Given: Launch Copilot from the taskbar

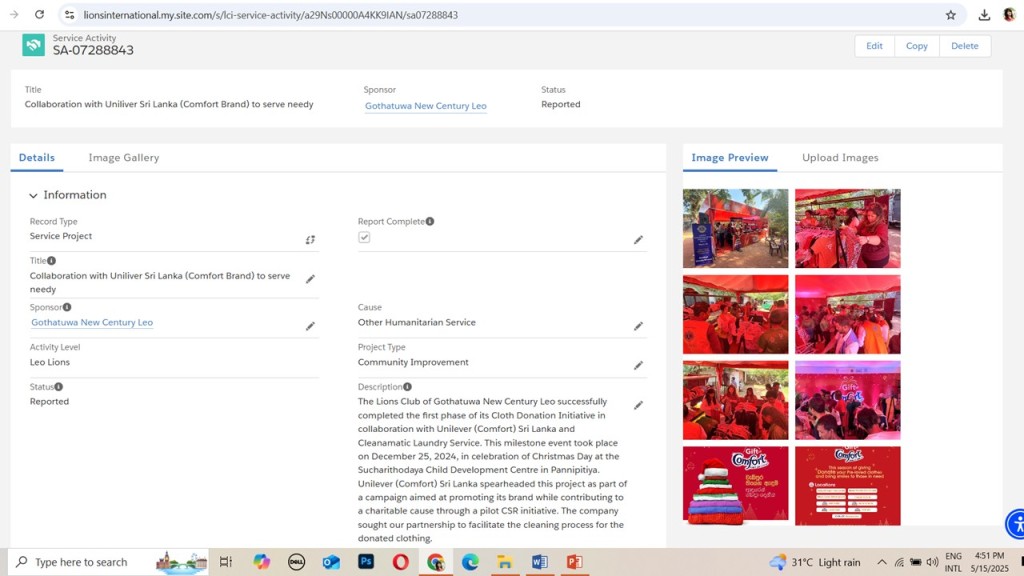Looking at the screenshot, I should pos(262,562).
